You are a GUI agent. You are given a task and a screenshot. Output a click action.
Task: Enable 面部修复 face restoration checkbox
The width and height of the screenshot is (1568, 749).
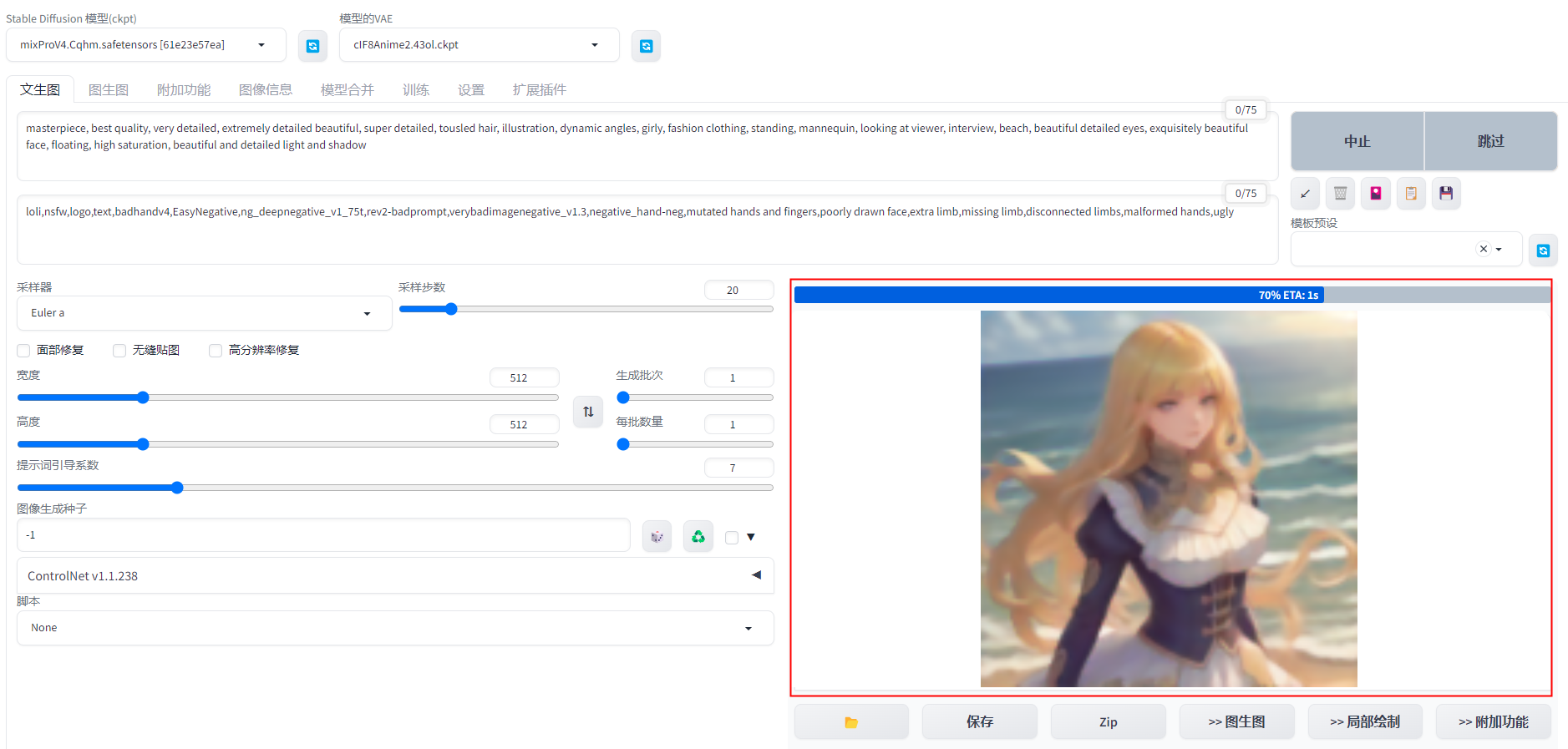[x=24, y=350]
